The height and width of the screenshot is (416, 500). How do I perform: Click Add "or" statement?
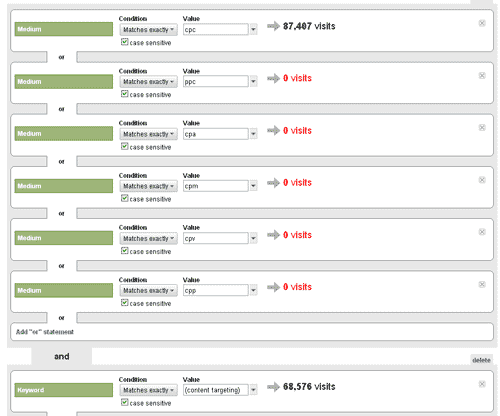click(45, 332)
